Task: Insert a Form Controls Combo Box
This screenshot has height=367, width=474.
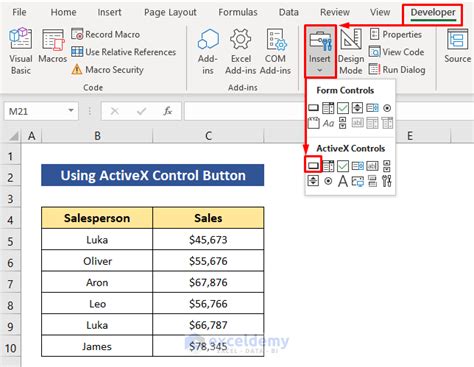Action: coord(328,108)
